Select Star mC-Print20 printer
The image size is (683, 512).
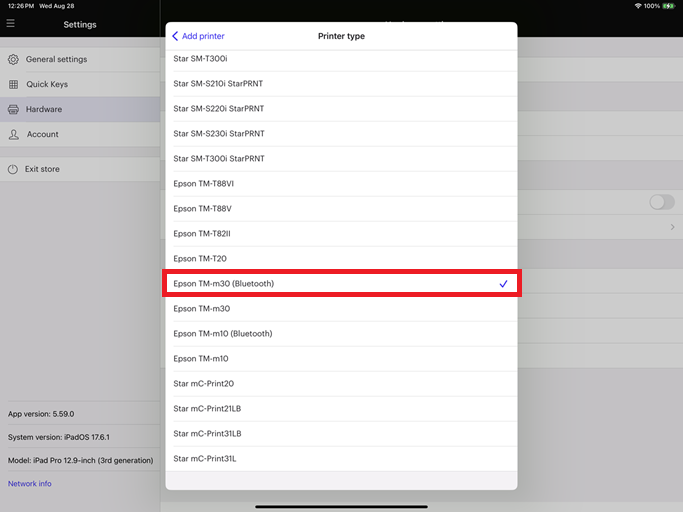click(342, 384)
